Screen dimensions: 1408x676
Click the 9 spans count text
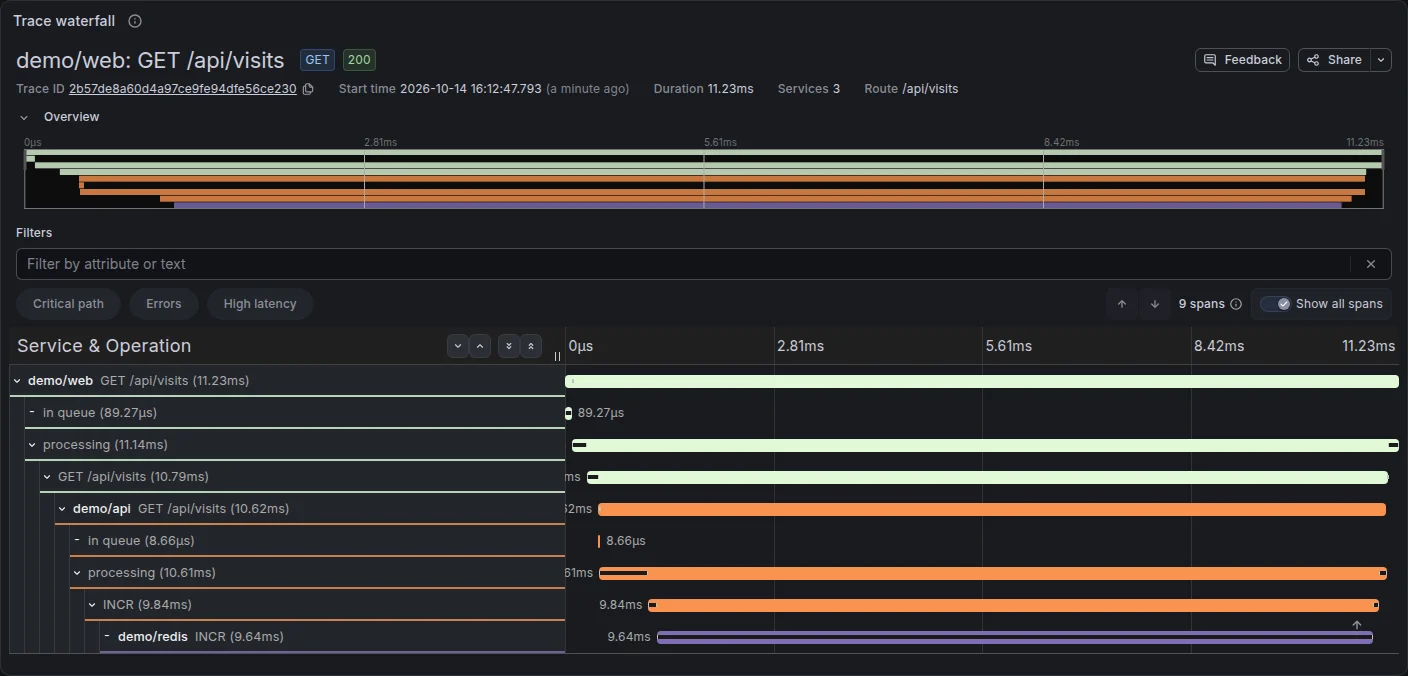click(x=1201, y=304)
